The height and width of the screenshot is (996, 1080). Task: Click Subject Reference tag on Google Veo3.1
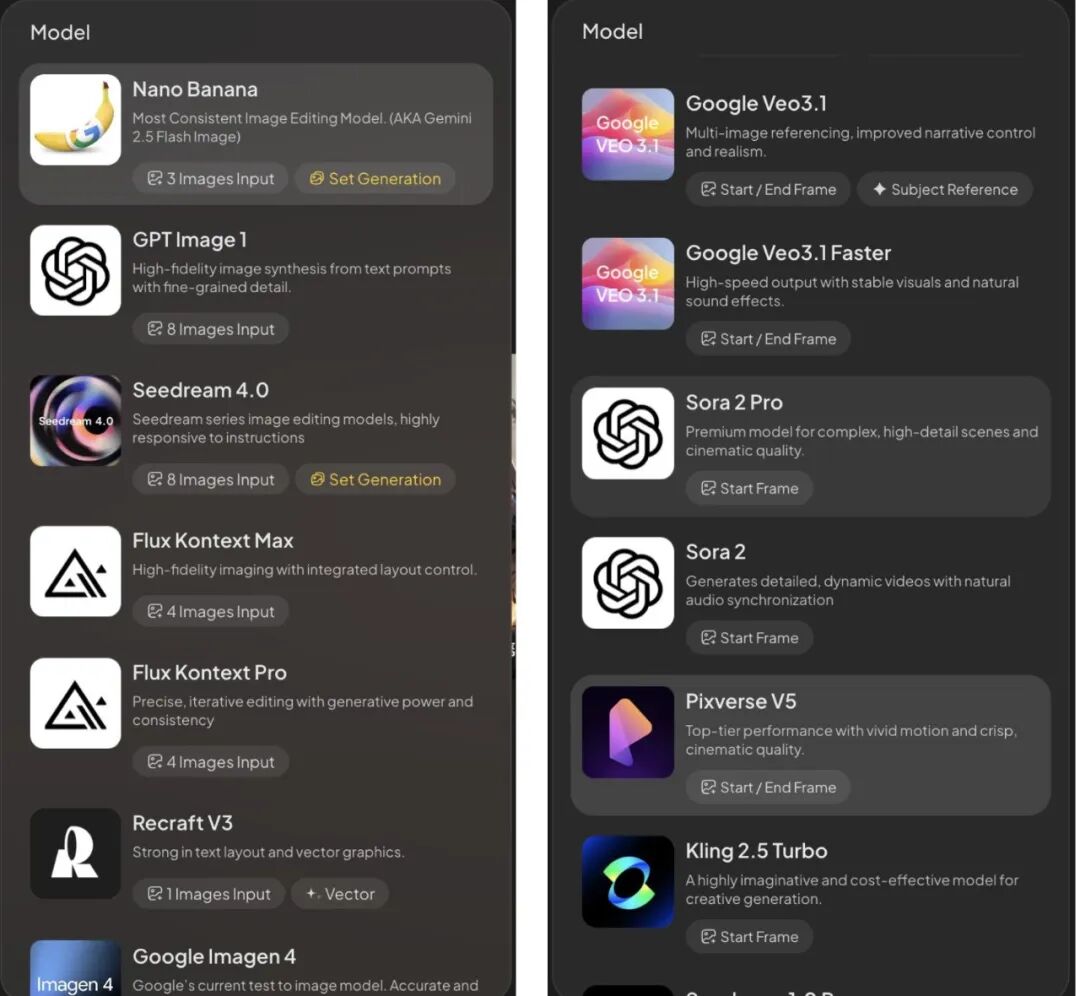(944, 189)
